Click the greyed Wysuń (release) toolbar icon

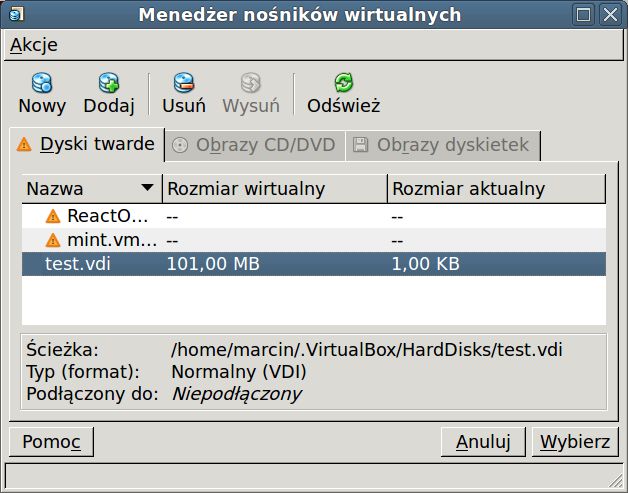point(251,83)
